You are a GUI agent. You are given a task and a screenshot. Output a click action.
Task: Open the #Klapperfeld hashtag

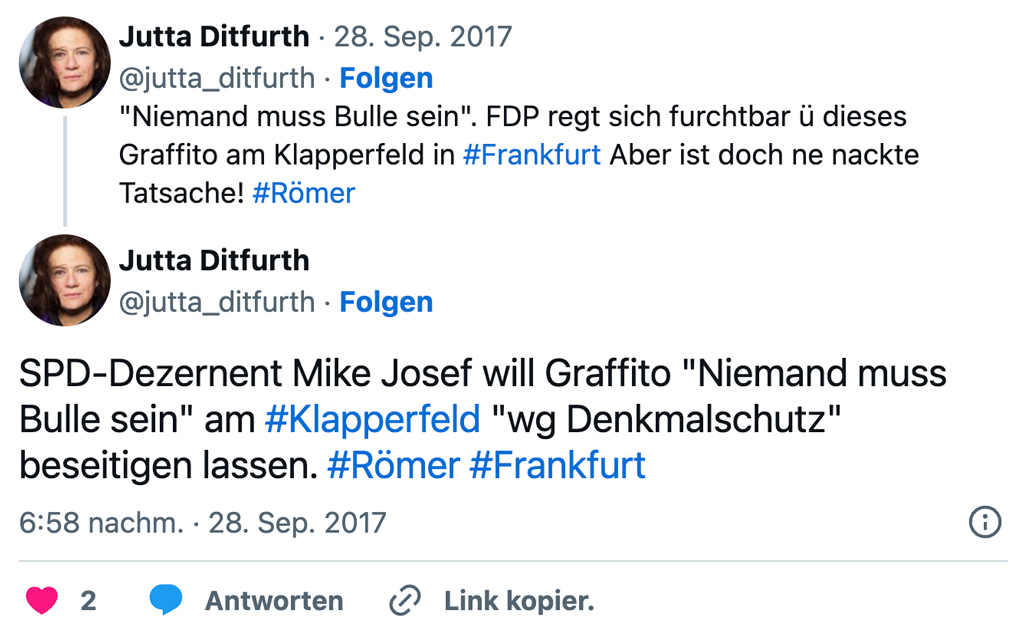(372, 419)
